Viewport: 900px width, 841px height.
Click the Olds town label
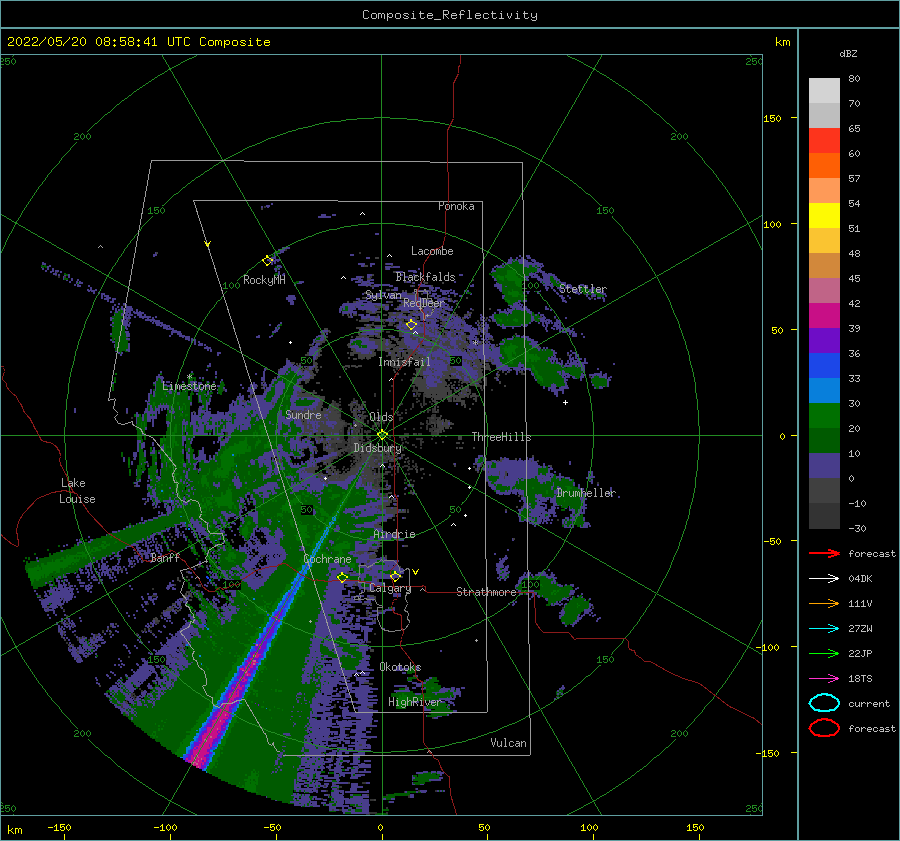point(381,417)
